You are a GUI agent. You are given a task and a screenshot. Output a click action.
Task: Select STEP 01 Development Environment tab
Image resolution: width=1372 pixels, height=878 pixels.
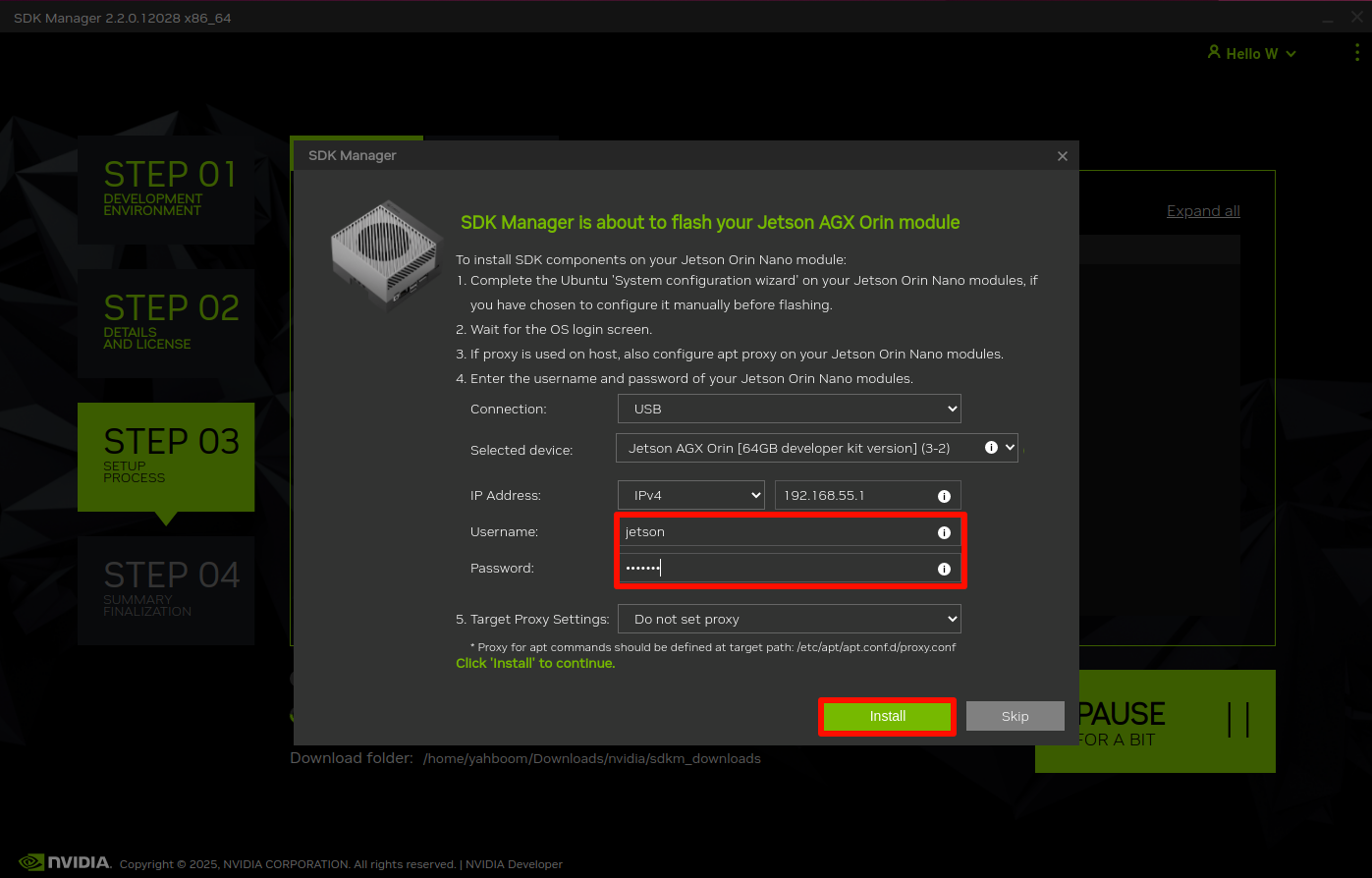tap(166, 190)
